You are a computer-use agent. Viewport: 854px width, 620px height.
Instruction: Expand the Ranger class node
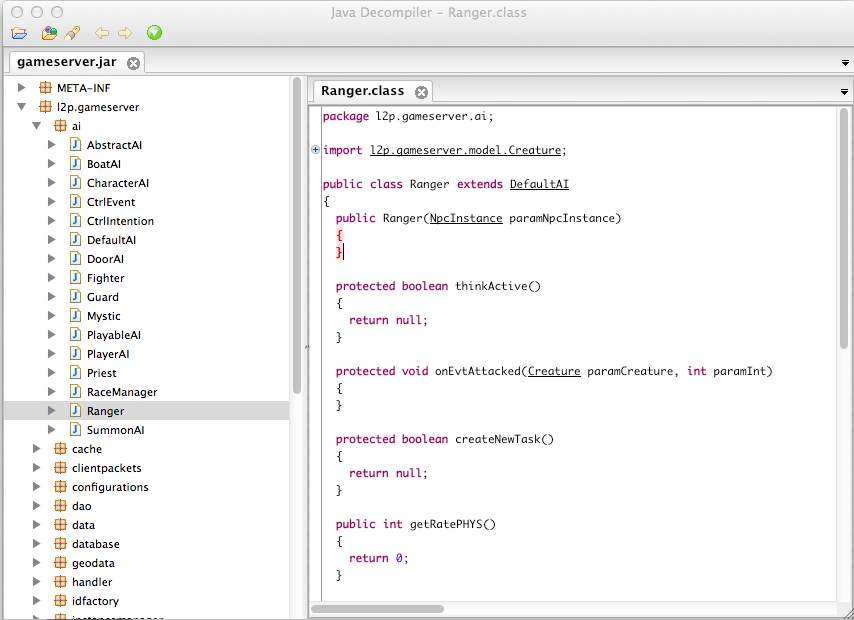52,411
